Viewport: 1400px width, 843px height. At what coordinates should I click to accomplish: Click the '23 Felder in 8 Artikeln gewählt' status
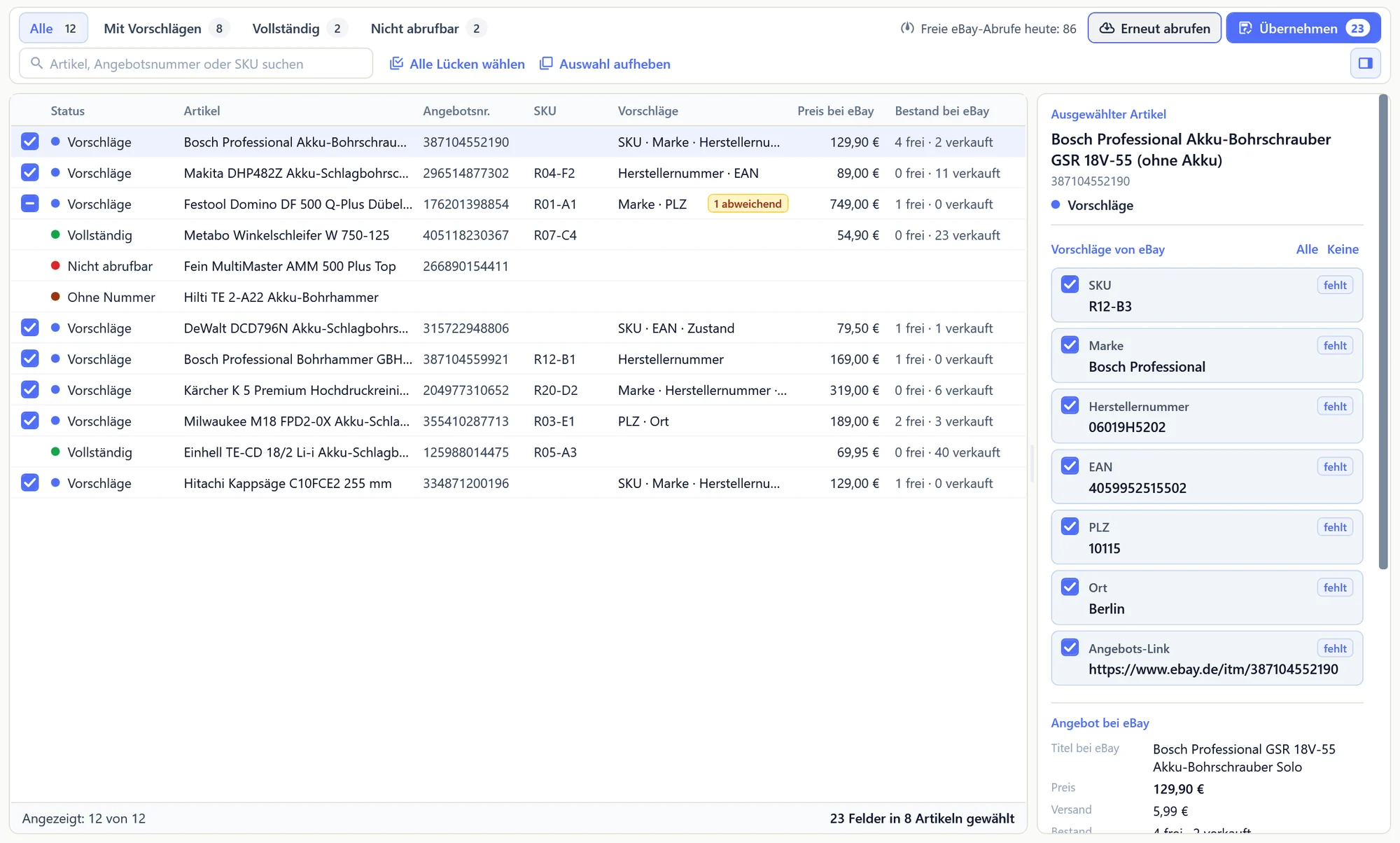pyautogui.click(x=922, y=818)
